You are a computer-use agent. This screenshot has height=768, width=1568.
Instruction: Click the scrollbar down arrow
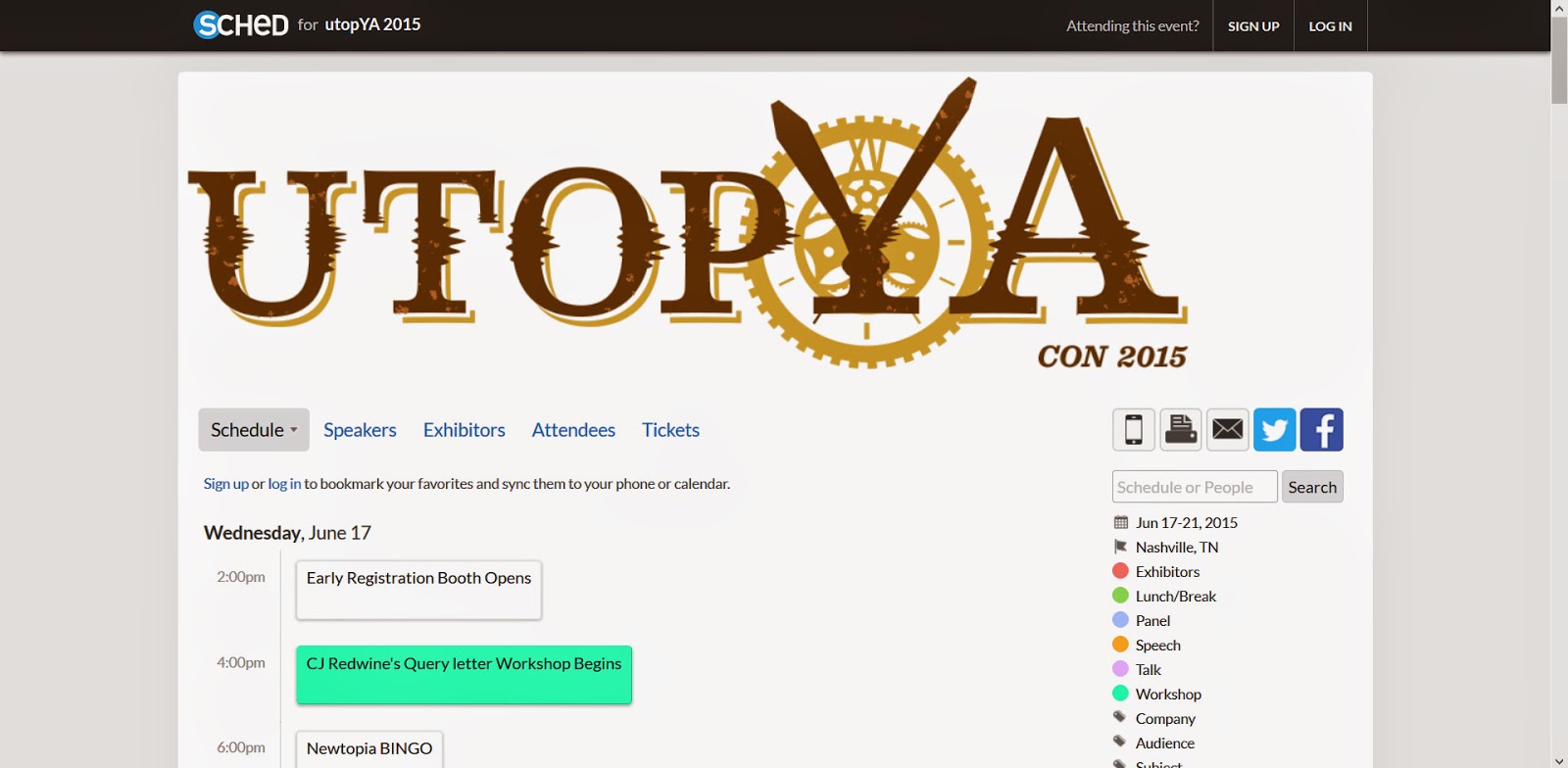click(1559, 760)
